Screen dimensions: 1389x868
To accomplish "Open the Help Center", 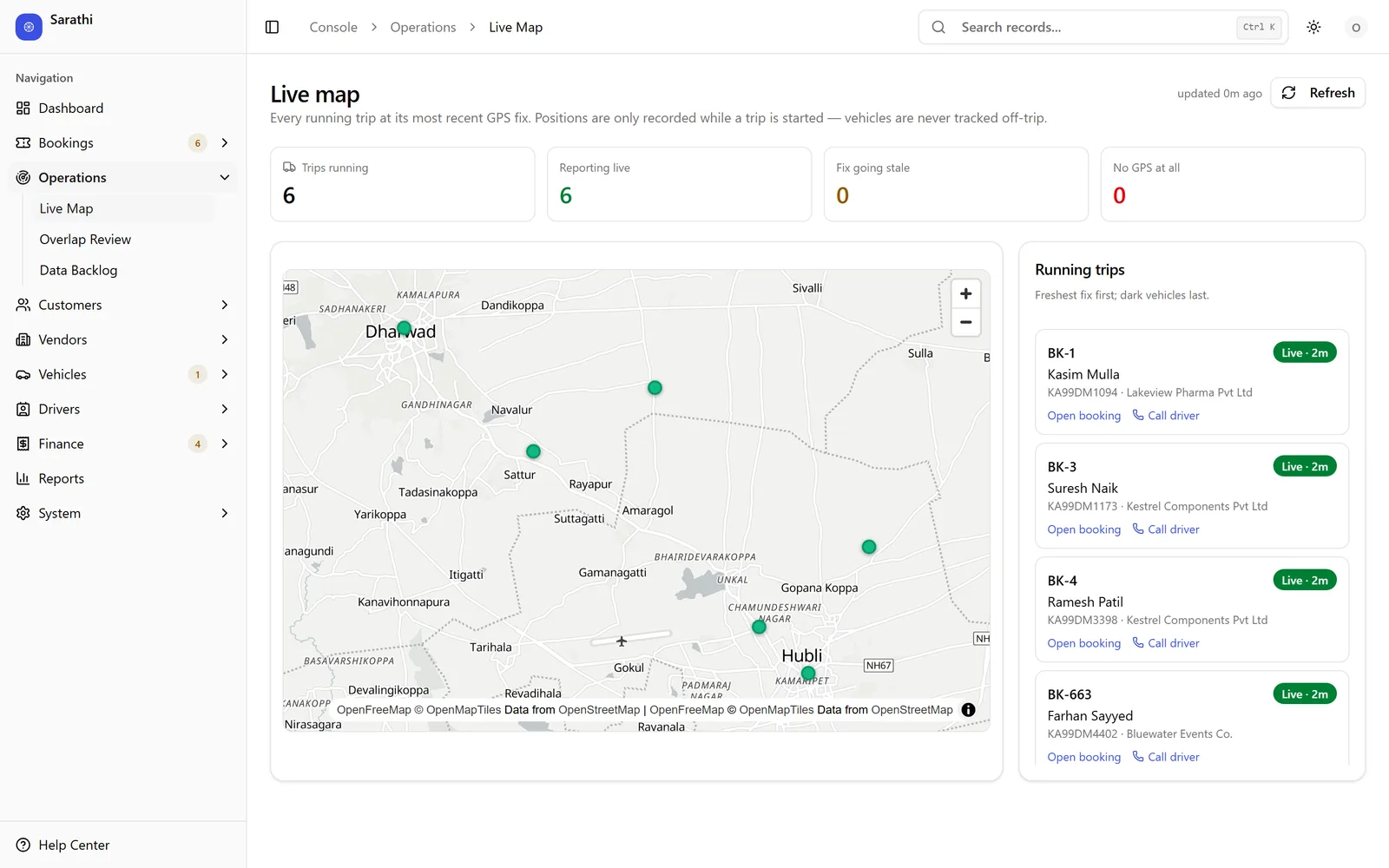I will pyautogui.click(x=122, y=845).
